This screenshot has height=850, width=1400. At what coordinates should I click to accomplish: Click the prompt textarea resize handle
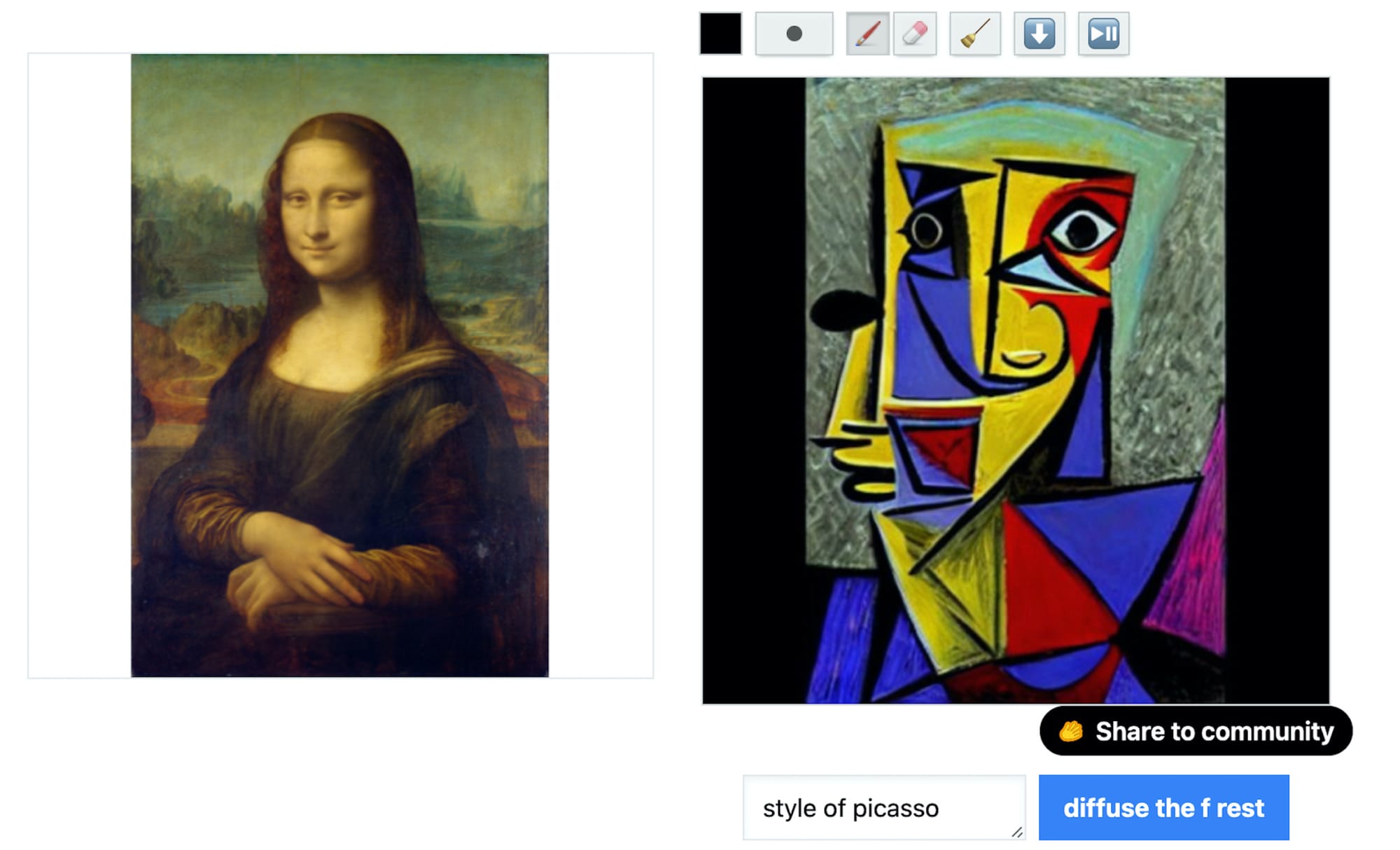coord(1017,832)
